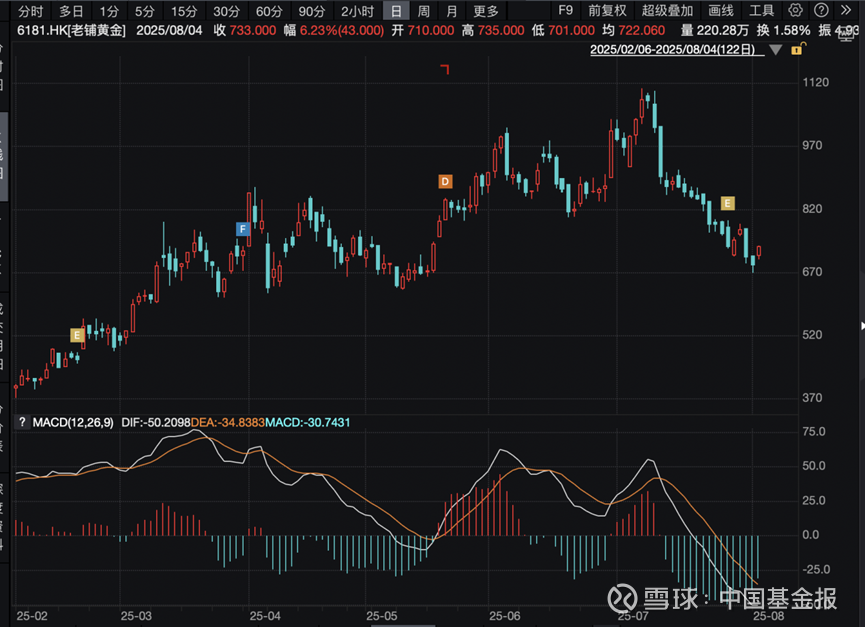Click the red high-point corner marker above the chart
Image resolution: width=865 pixels, height=627 pixels.
click(x=445, y=69)
